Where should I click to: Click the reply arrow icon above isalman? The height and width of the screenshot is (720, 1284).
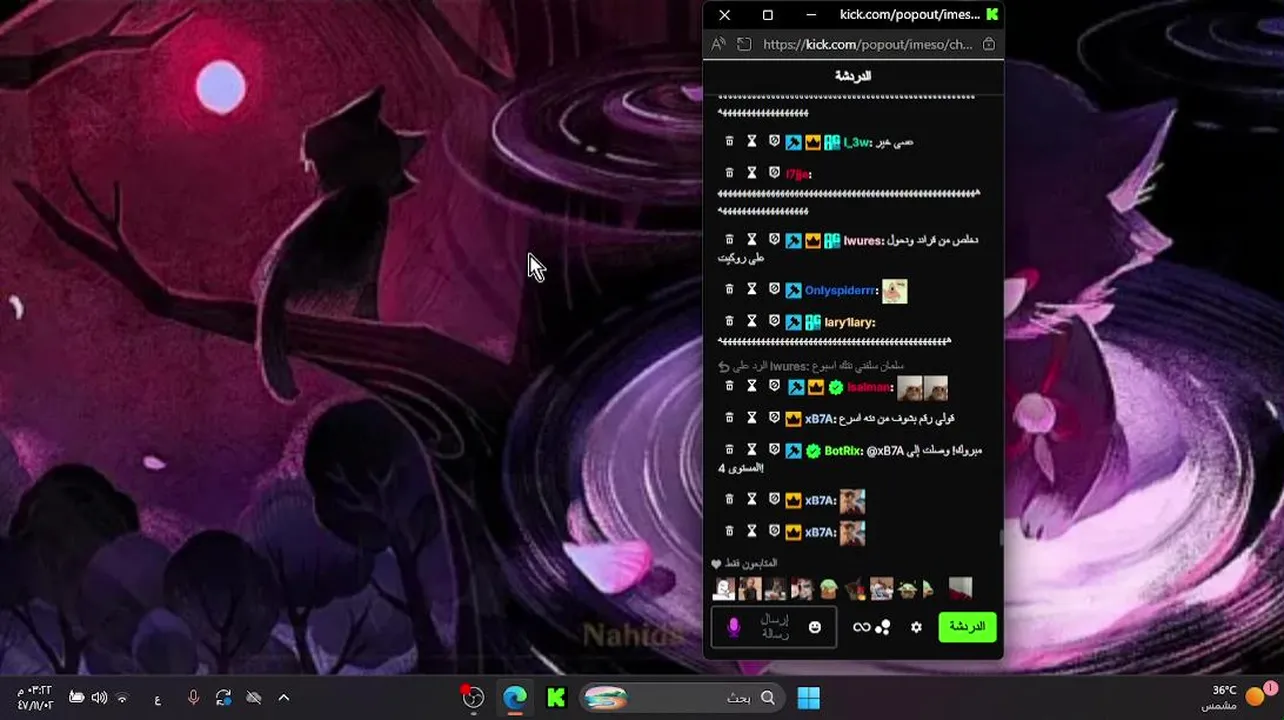coord(724,366)
